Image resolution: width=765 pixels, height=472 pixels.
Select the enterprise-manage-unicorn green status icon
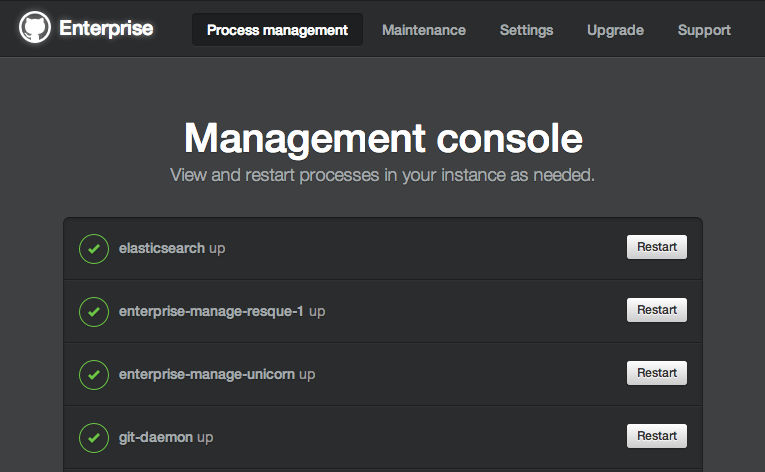(94, 374)
